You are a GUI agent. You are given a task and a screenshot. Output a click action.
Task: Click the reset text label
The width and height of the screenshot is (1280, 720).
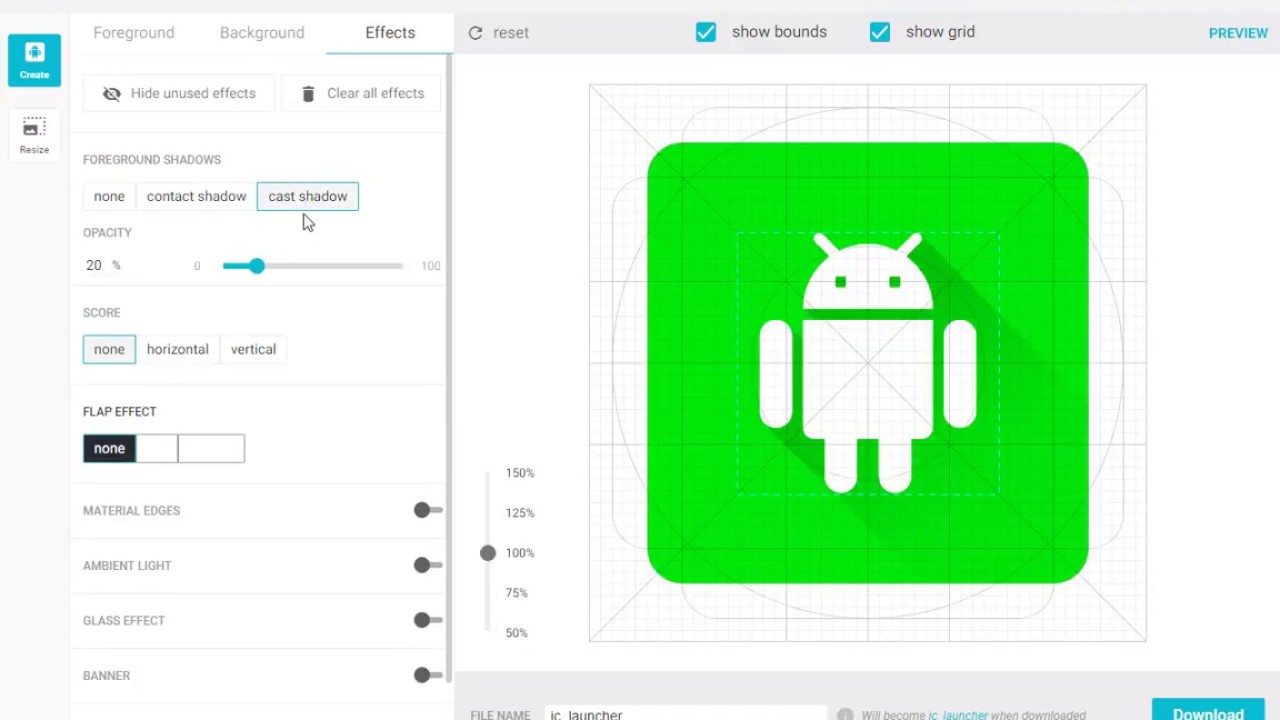click(x=511, y=33)
